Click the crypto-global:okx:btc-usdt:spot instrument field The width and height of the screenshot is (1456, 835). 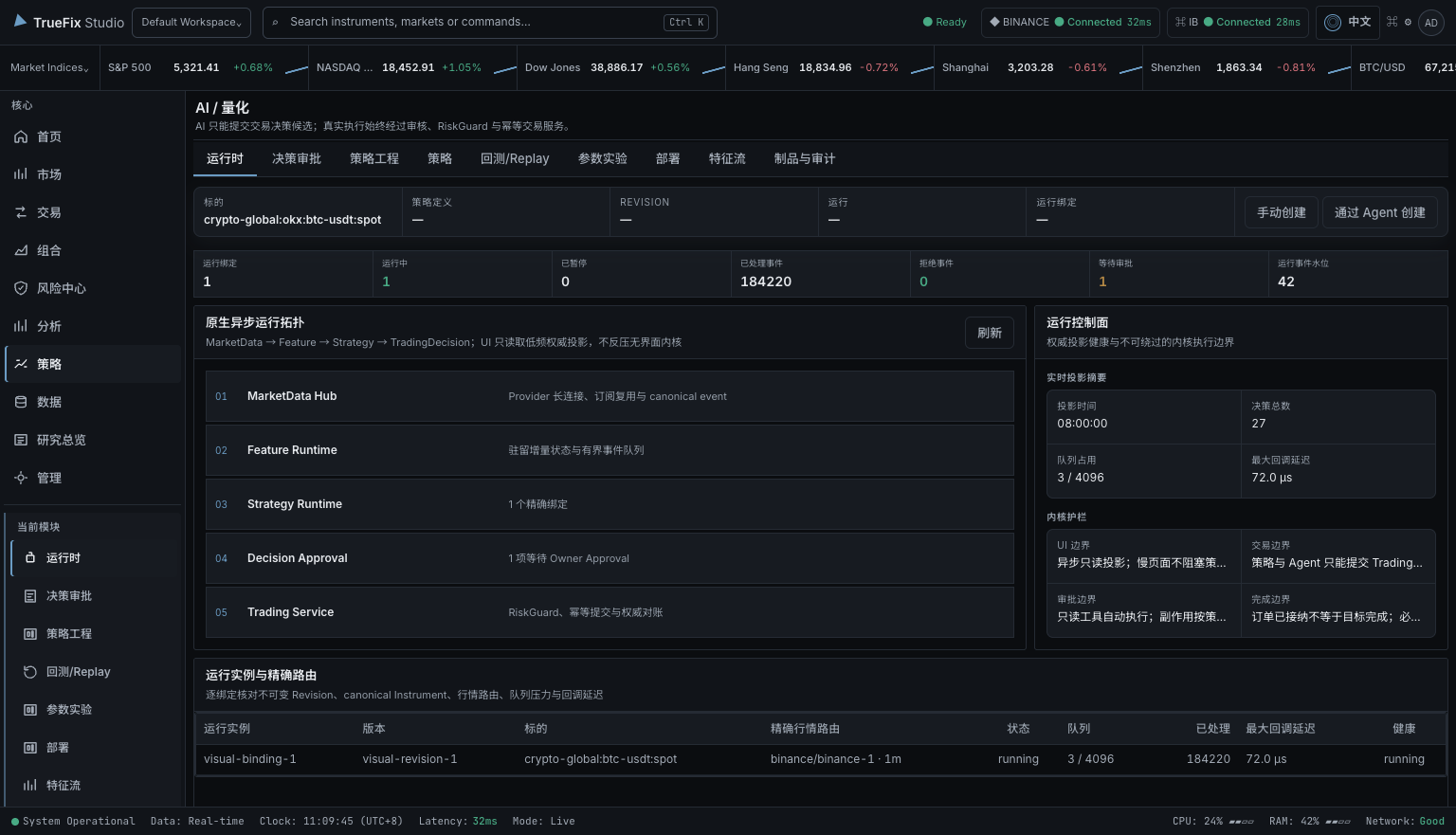pyautogui.click(x=298, y=211)
